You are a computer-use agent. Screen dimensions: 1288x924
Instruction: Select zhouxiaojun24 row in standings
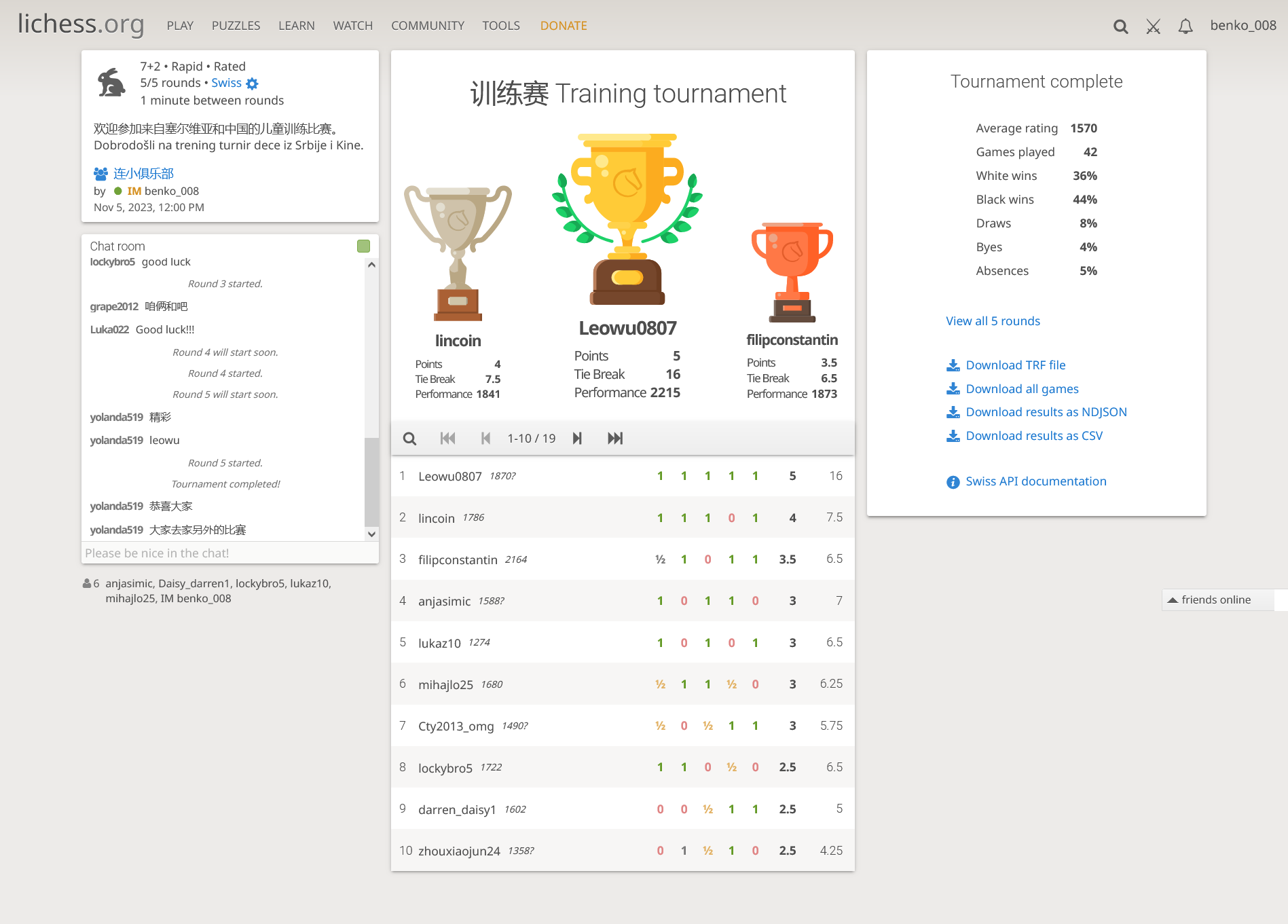pyautogui.click(x=623, y=851)
